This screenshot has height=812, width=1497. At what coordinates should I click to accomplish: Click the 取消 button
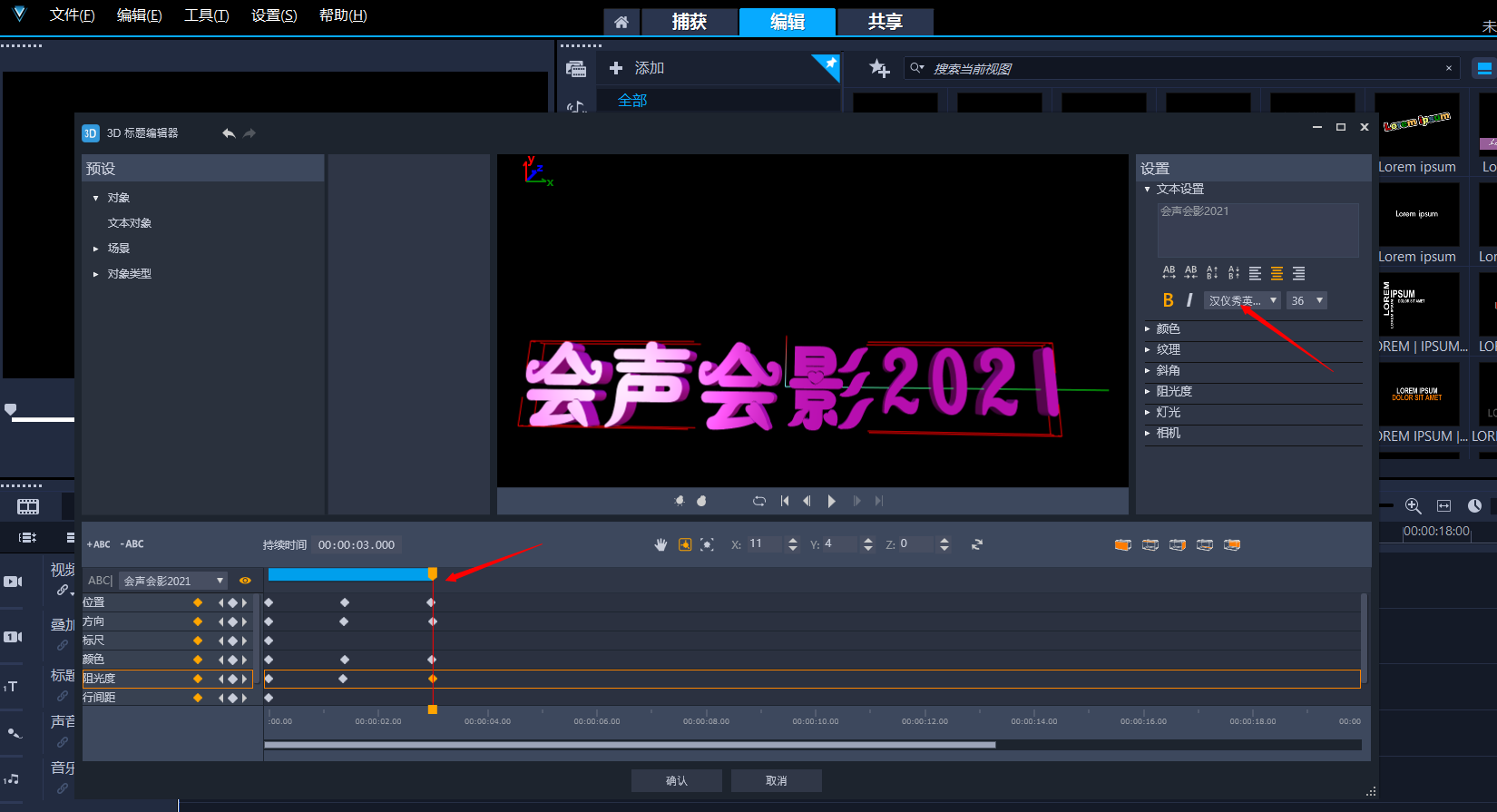coord(777,780)
